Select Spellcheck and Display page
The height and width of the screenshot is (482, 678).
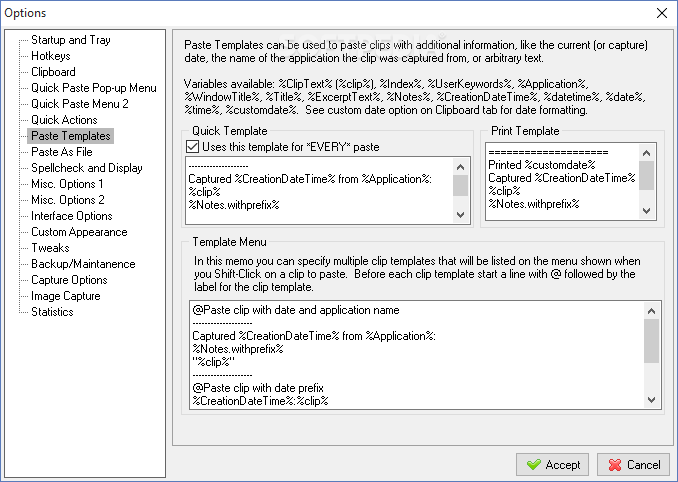pyautogui.click(x=86, y=168)
